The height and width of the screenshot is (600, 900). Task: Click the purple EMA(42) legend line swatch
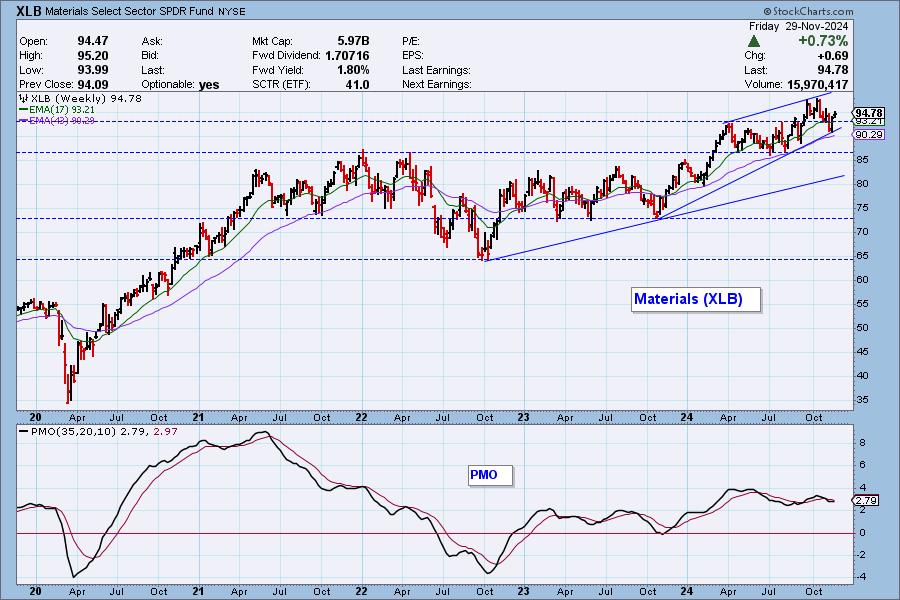[24, 121]
